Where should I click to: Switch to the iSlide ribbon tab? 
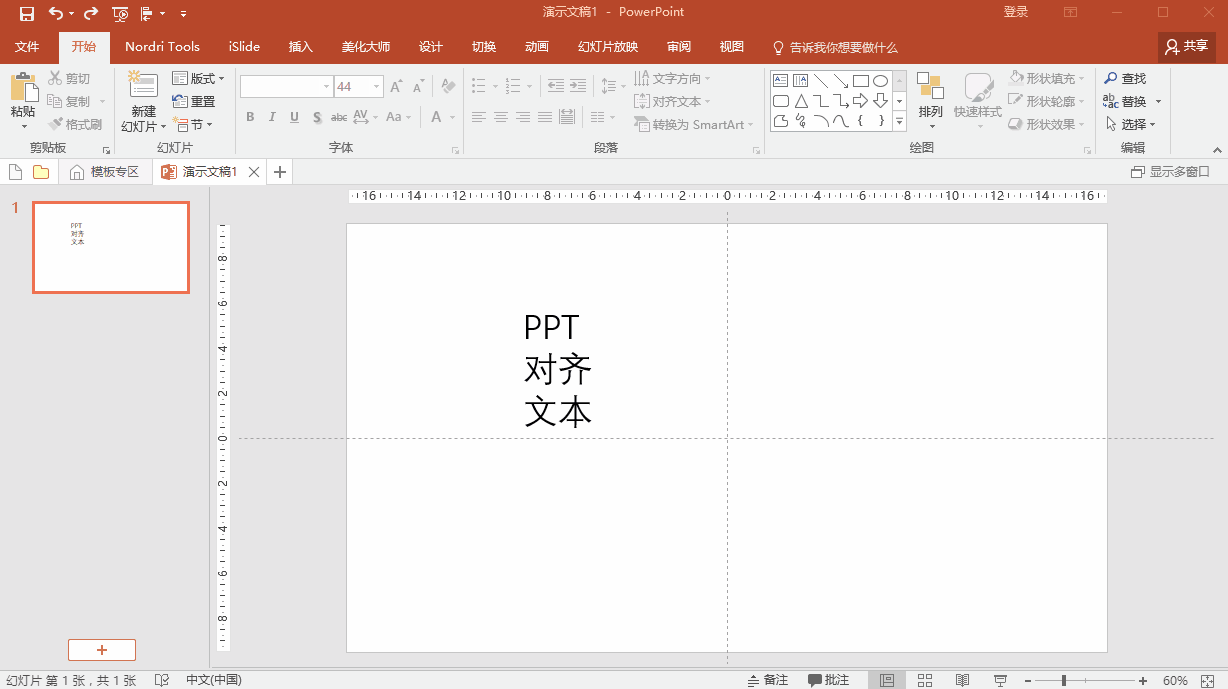click(x=244, y=47)
